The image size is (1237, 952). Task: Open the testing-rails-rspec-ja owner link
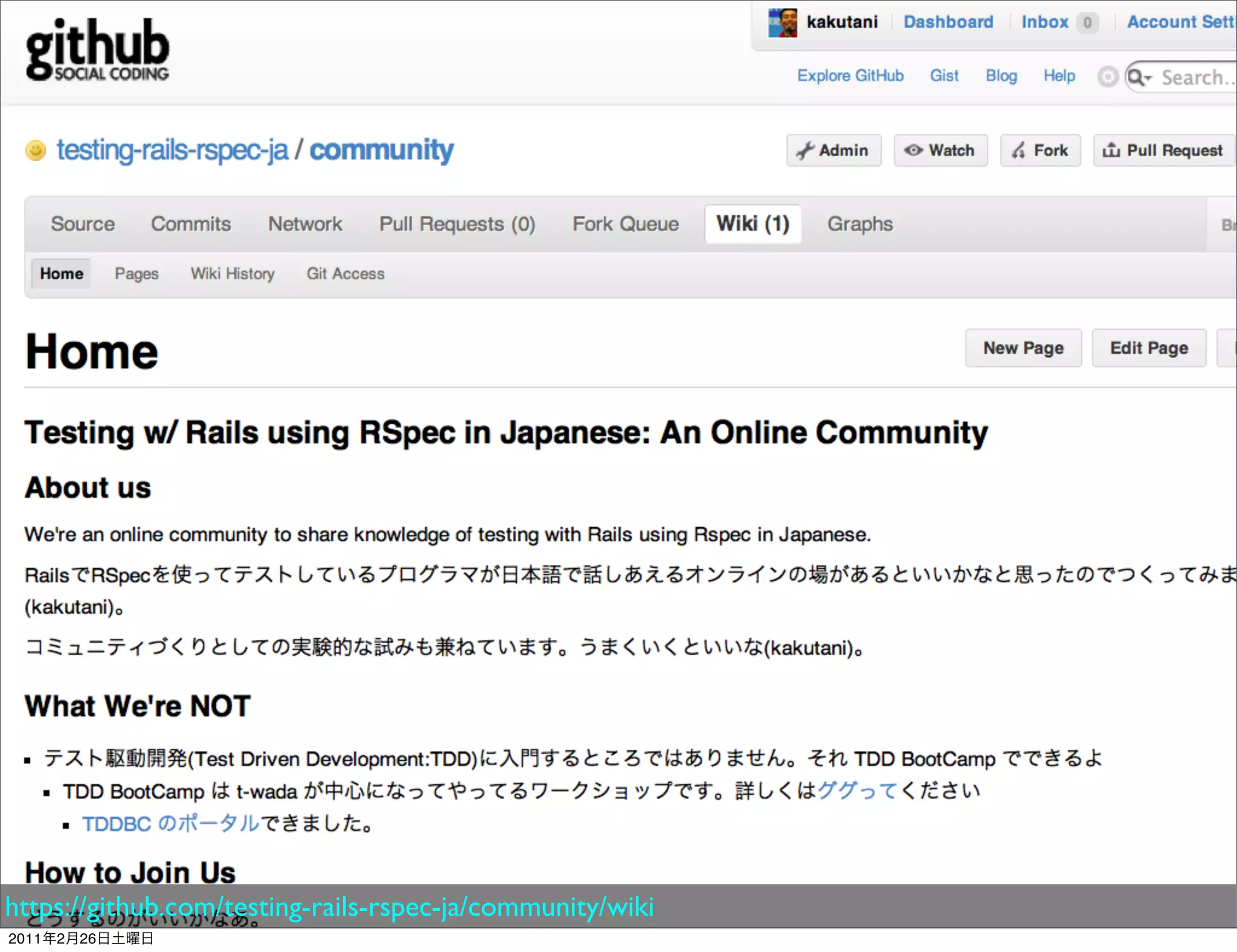pos(172,150)
